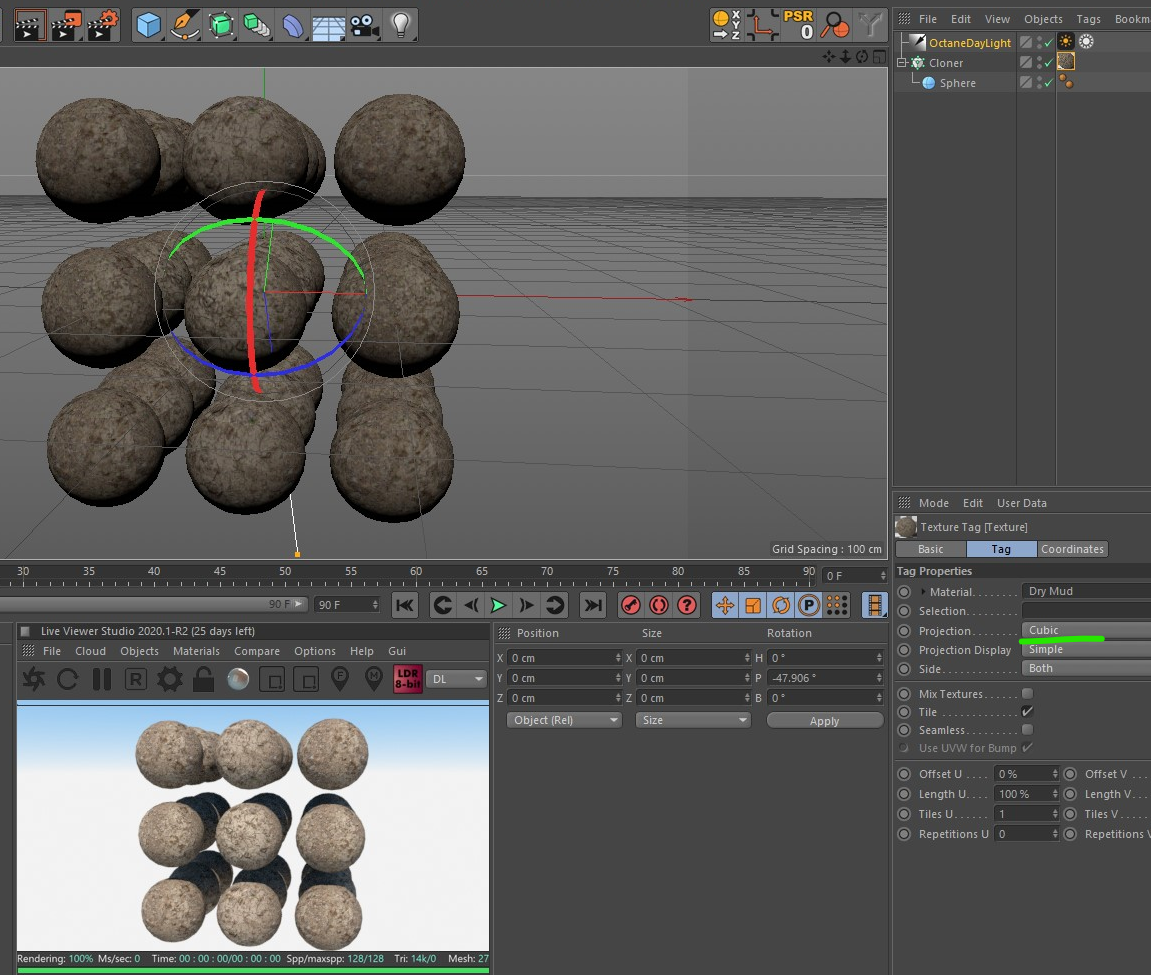Click the Rotation P value field
Viewport: 1151px width, 975px height.
click(820, 678)
